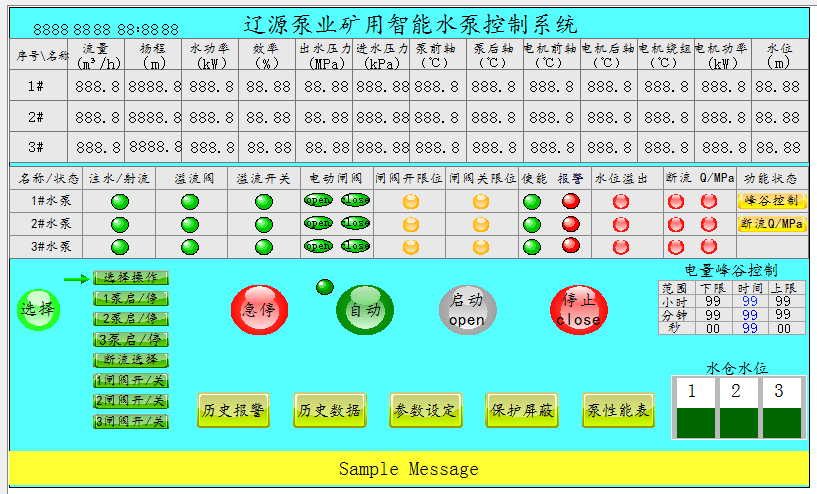Click the green 自动 auto mode button
817x494 pixels.
point(365,309)
